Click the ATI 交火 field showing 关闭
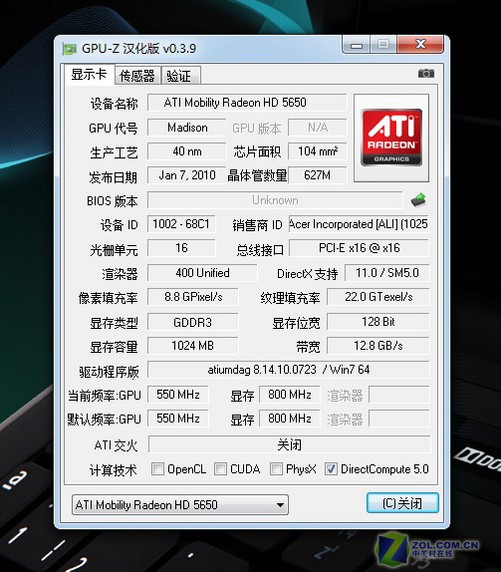The width and height of the screenshot is (501, 572). (289, 445)
